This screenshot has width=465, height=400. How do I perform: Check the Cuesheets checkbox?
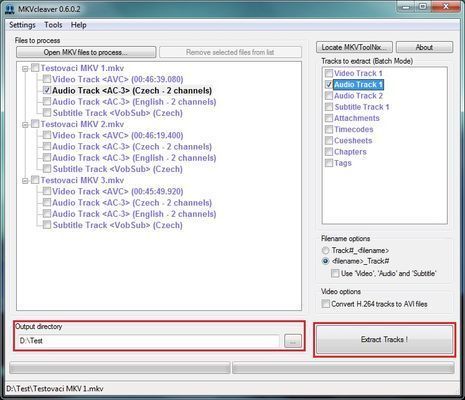(329, 140)
